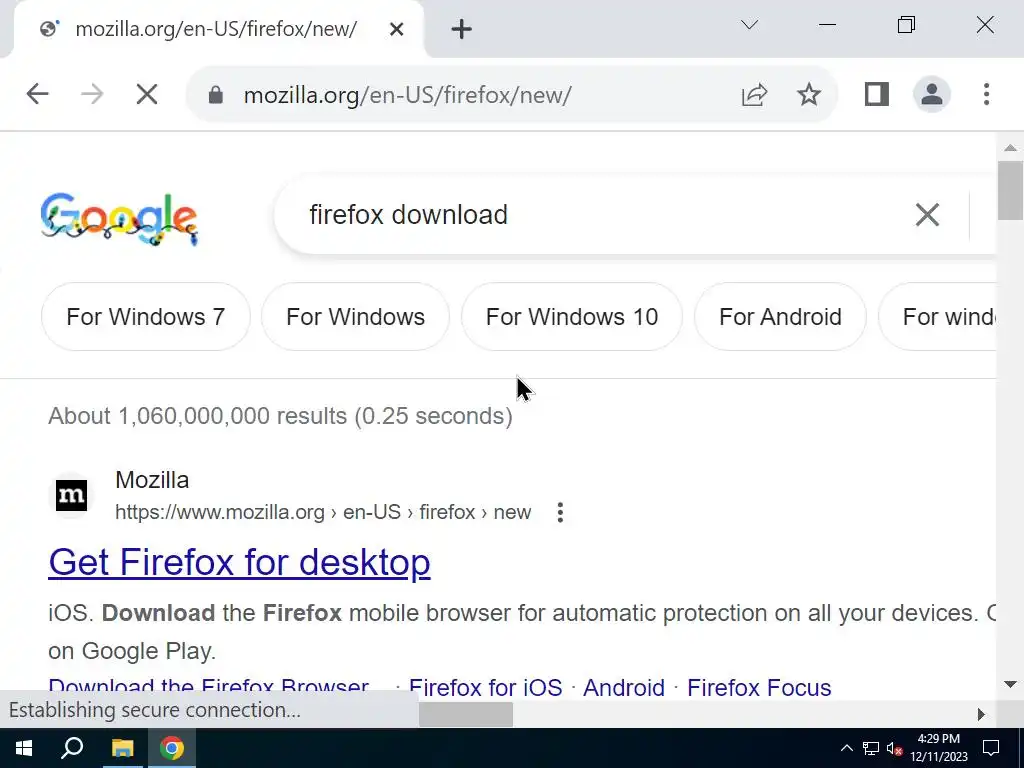Open more options for Mozilla result
The height and width of the screenshot is (768, 1024).
(560, 513)
